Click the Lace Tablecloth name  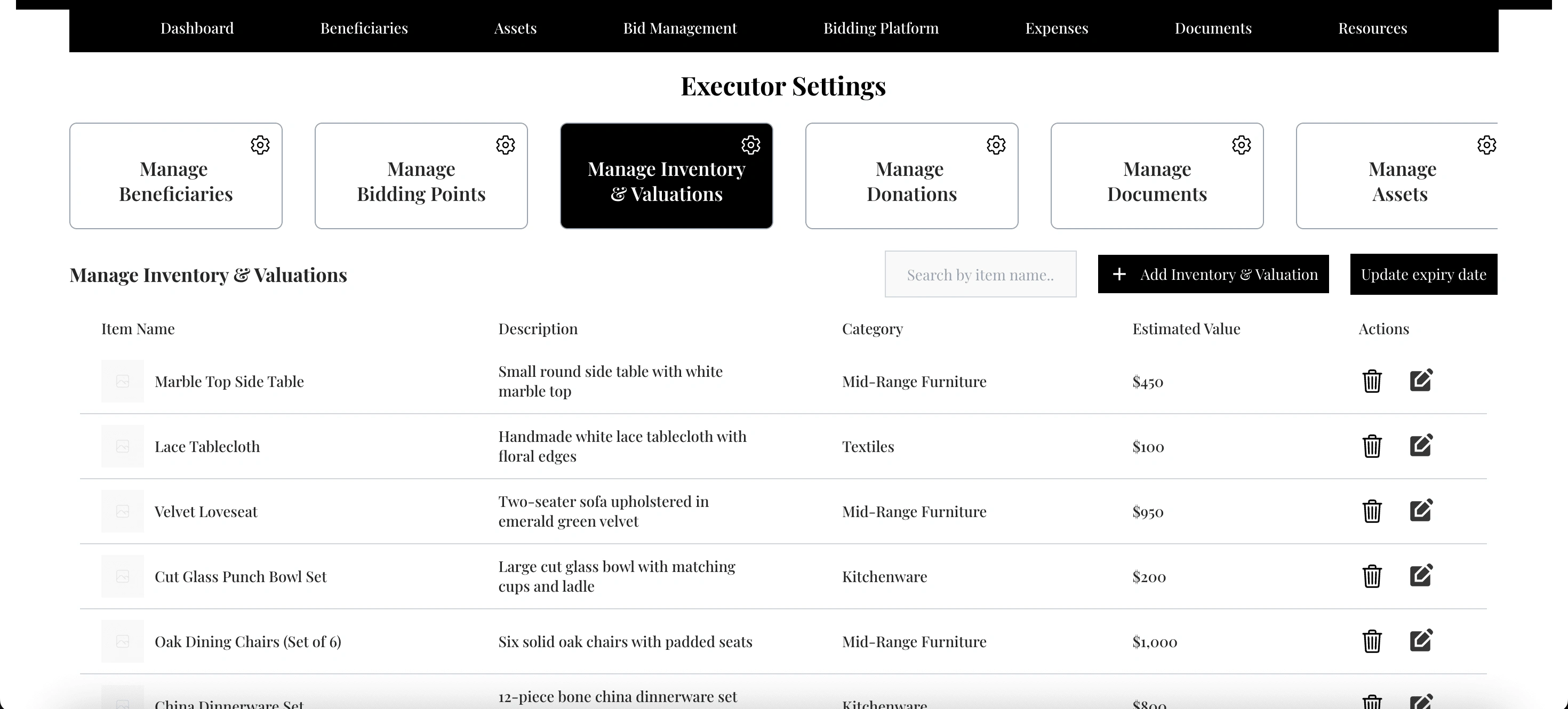(x=207, y=447)
